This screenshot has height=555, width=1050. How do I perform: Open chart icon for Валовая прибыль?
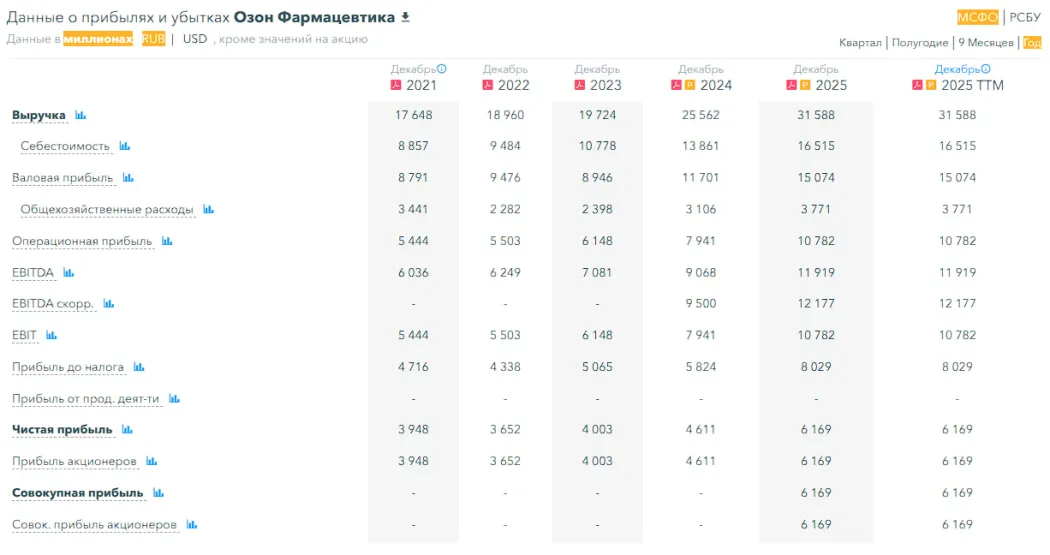pyautogui.click(x=128, y=178)
